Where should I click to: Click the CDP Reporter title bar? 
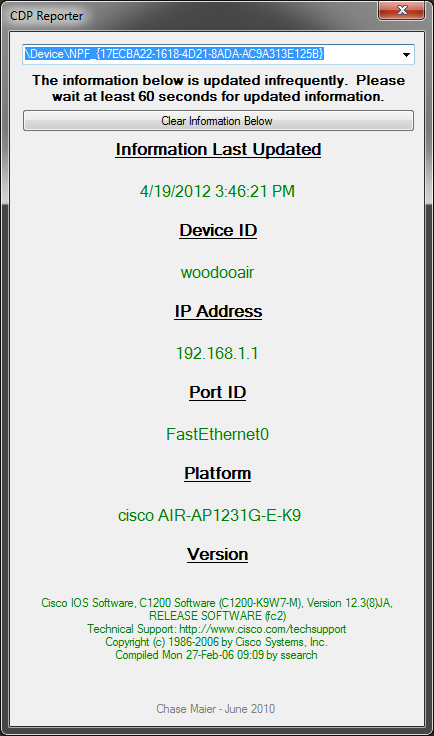pyautogui.click(x=188, y=15)
